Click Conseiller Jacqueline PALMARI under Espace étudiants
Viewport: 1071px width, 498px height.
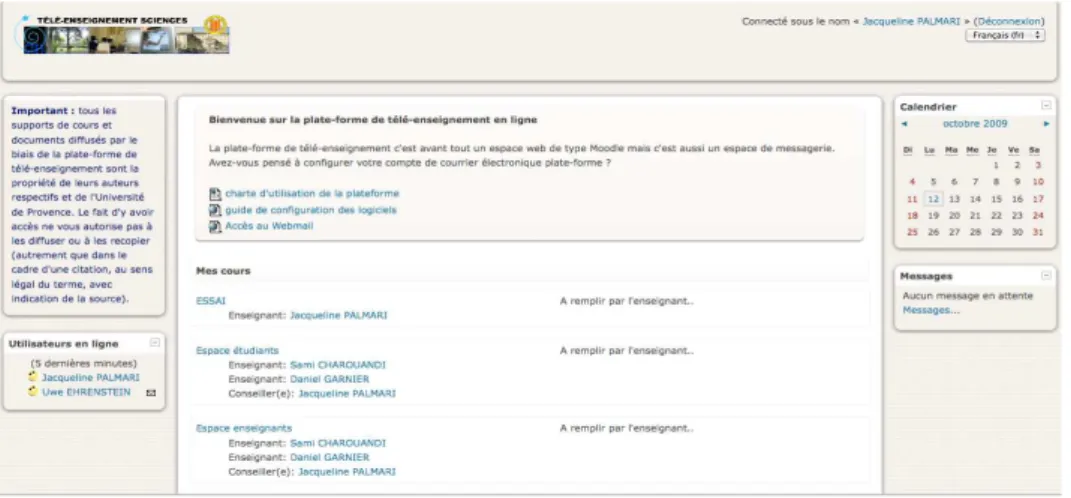(346, 393)
